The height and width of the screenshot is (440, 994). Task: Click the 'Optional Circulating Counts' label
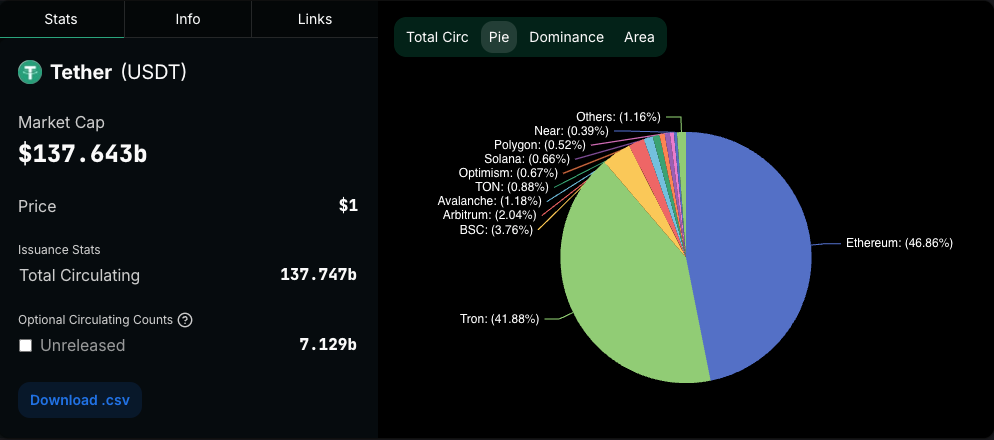tap(95, 320)
